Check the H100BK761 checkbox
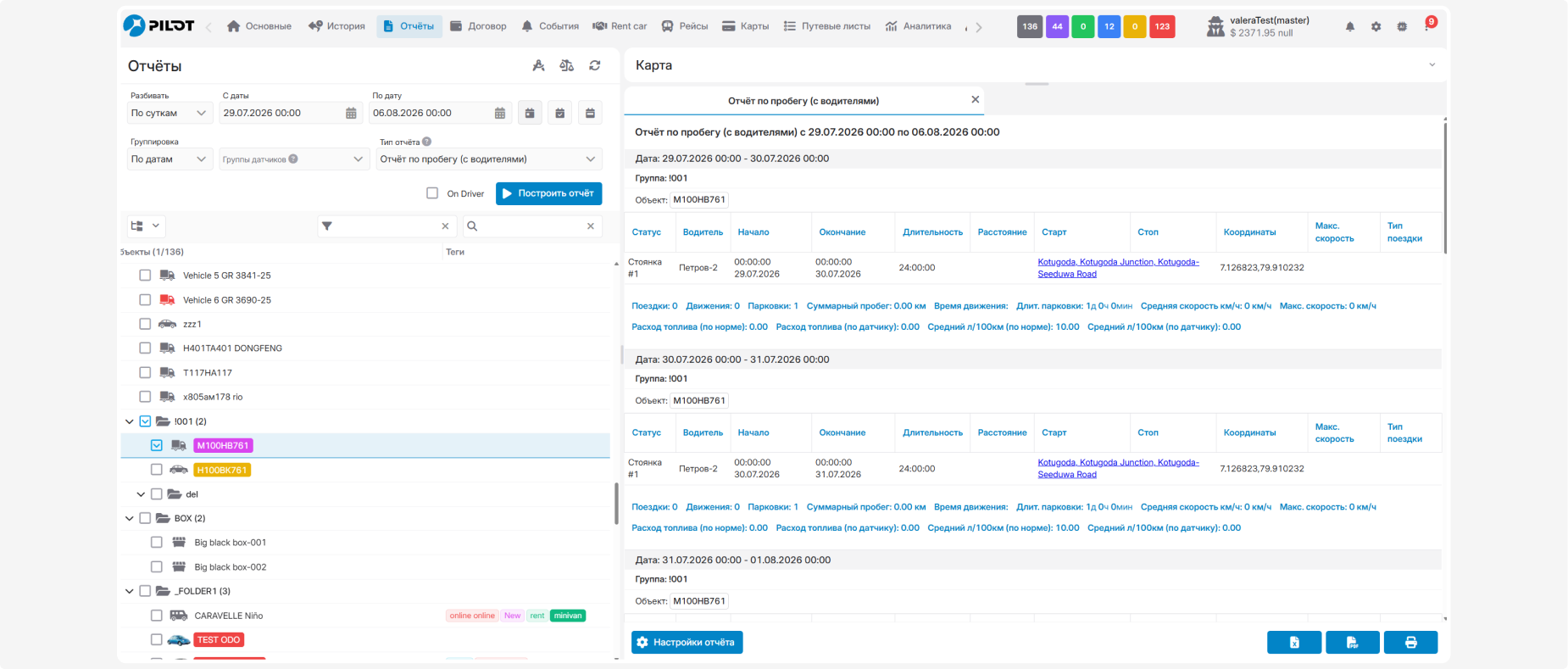 157,470
